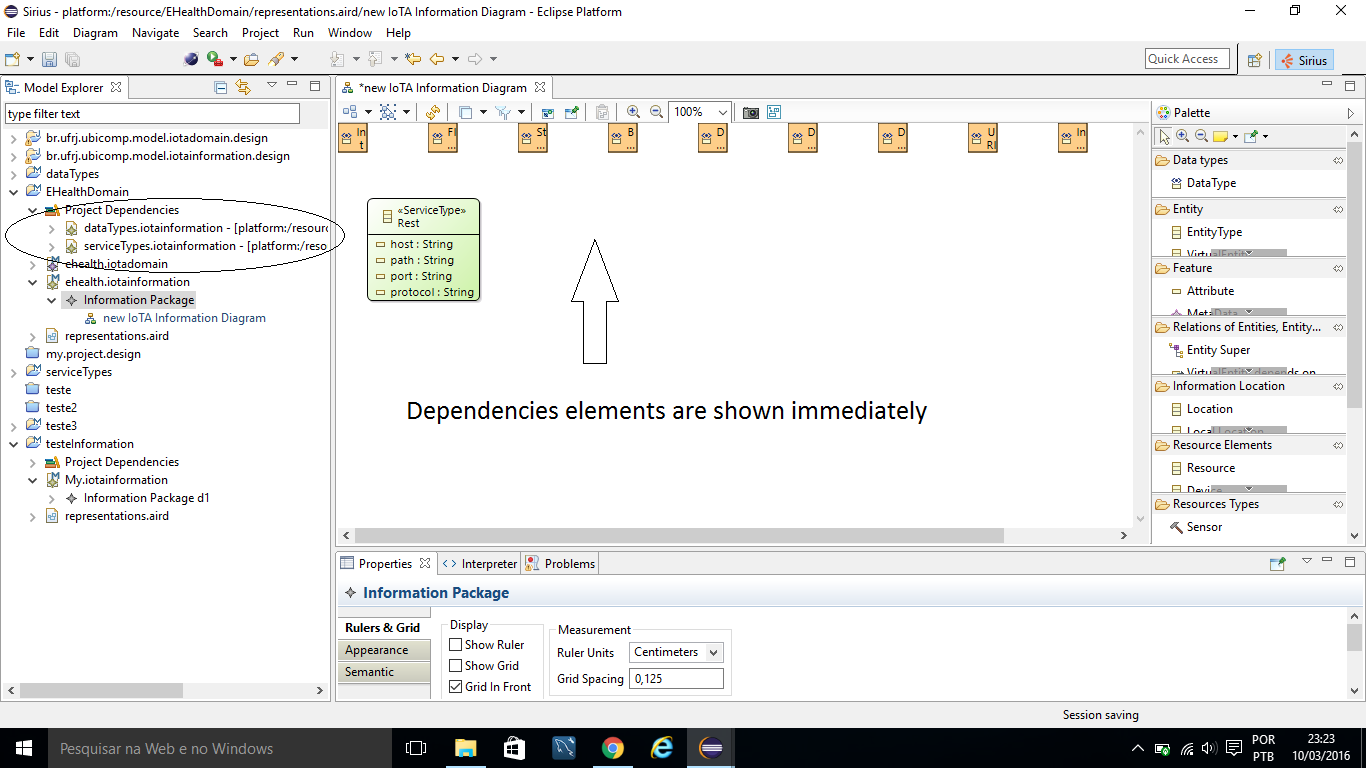1366x768 pixels.
Task: Expand the serviceTypes project tree node
Action: point(14,372)
